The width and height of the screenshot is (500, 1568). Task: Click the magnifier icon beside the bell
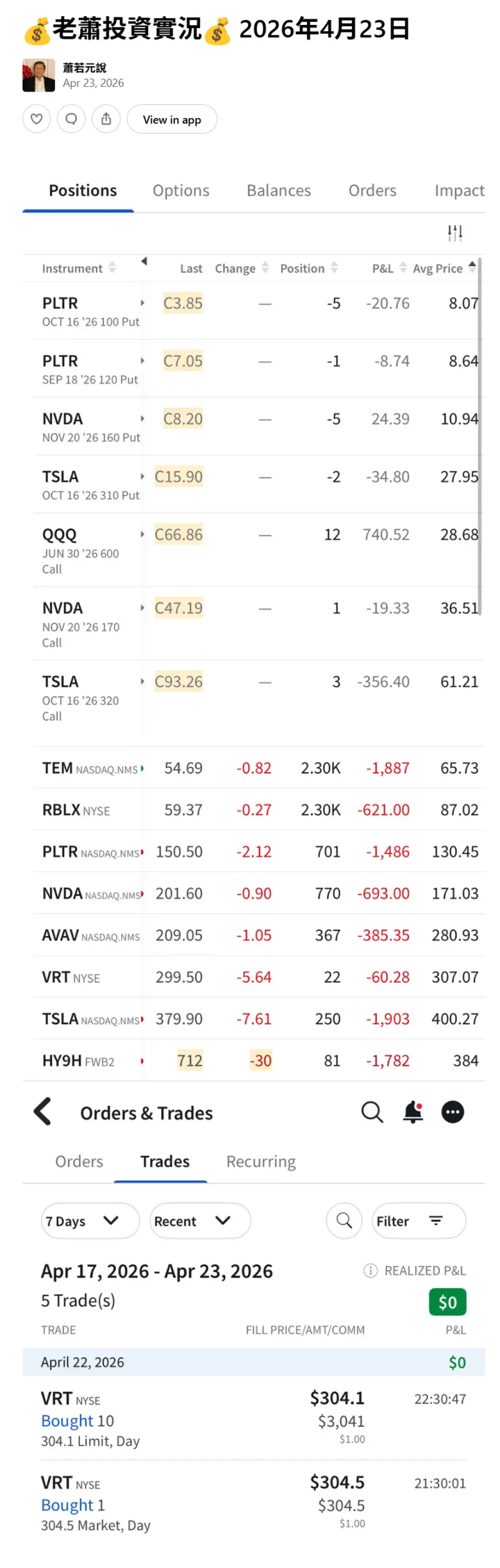click(371, 1112)
